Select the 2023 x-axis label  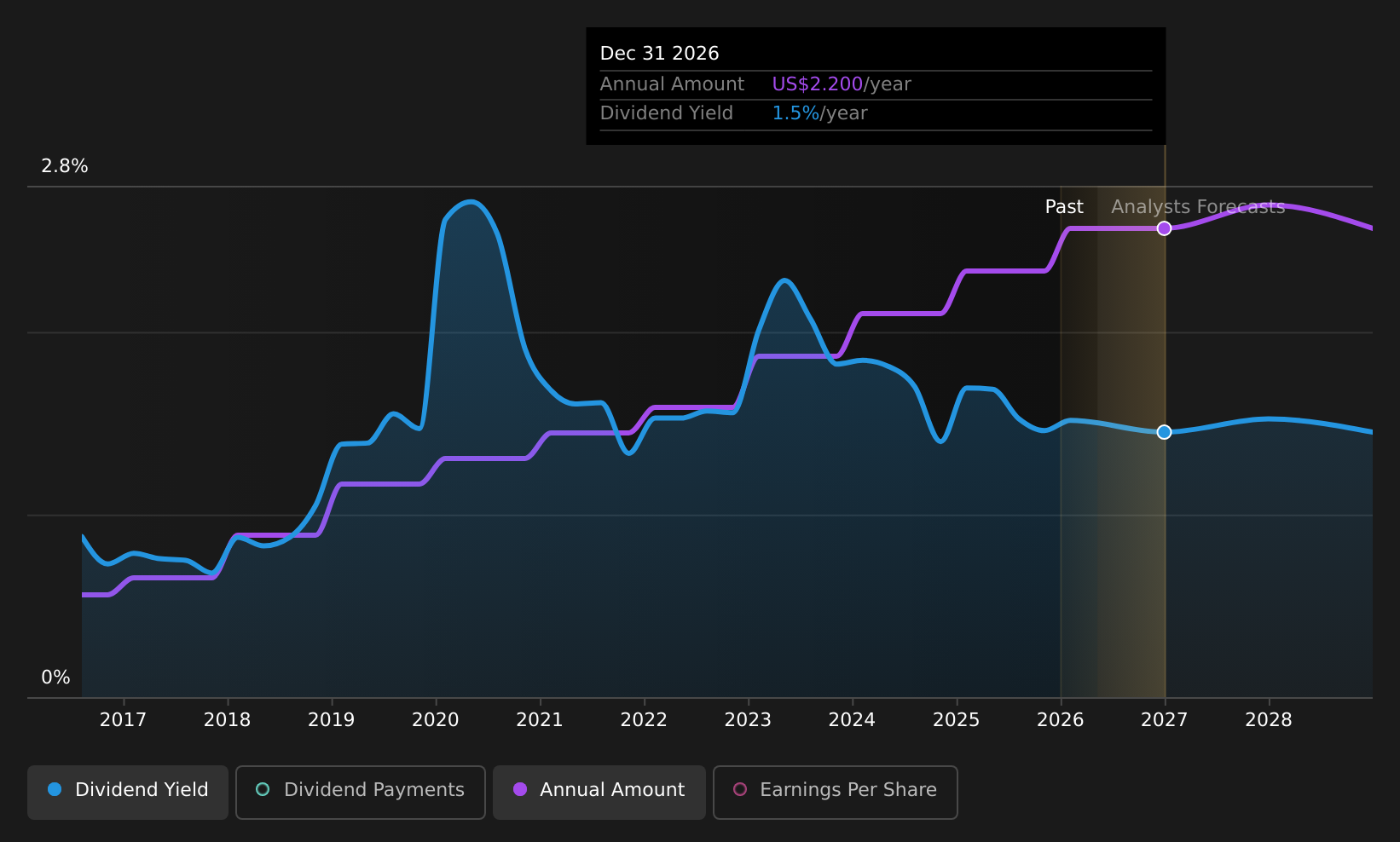[x=748, y=720]
